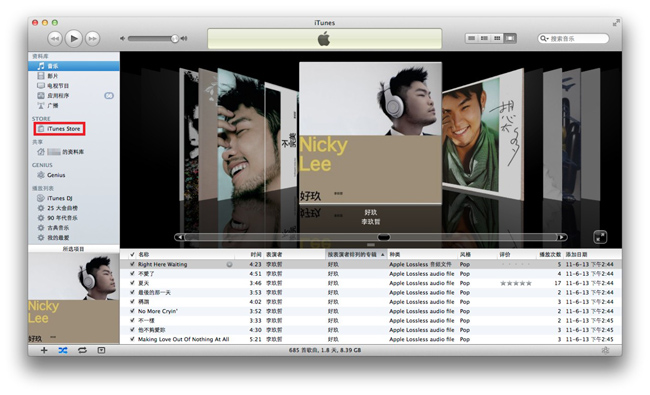Select the Cover Flow view button
Screen dimensions: 650x395
pos(510,39)
